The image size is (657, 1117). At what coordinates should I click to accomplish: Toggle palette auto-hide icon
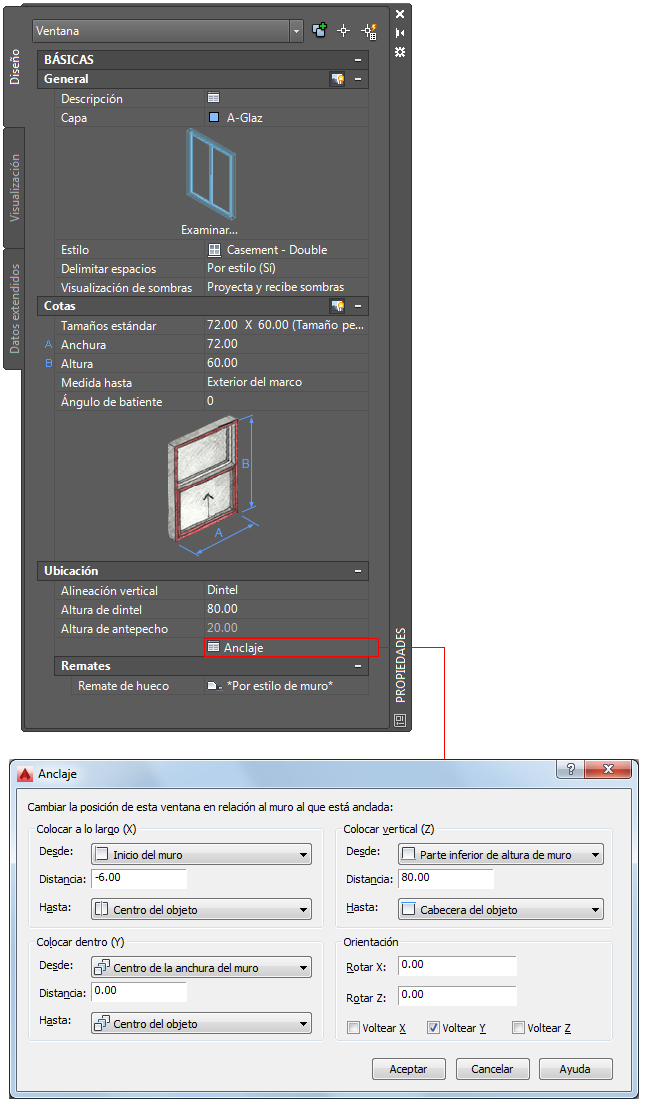click(x=400, y=33)
